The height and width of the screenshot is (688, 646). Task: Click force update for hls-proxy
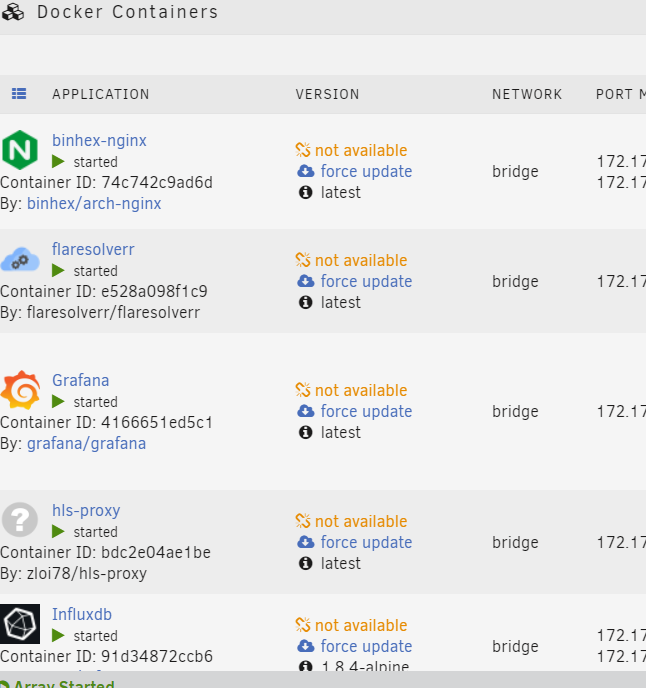pyautogui.click(x=366, y=542)
